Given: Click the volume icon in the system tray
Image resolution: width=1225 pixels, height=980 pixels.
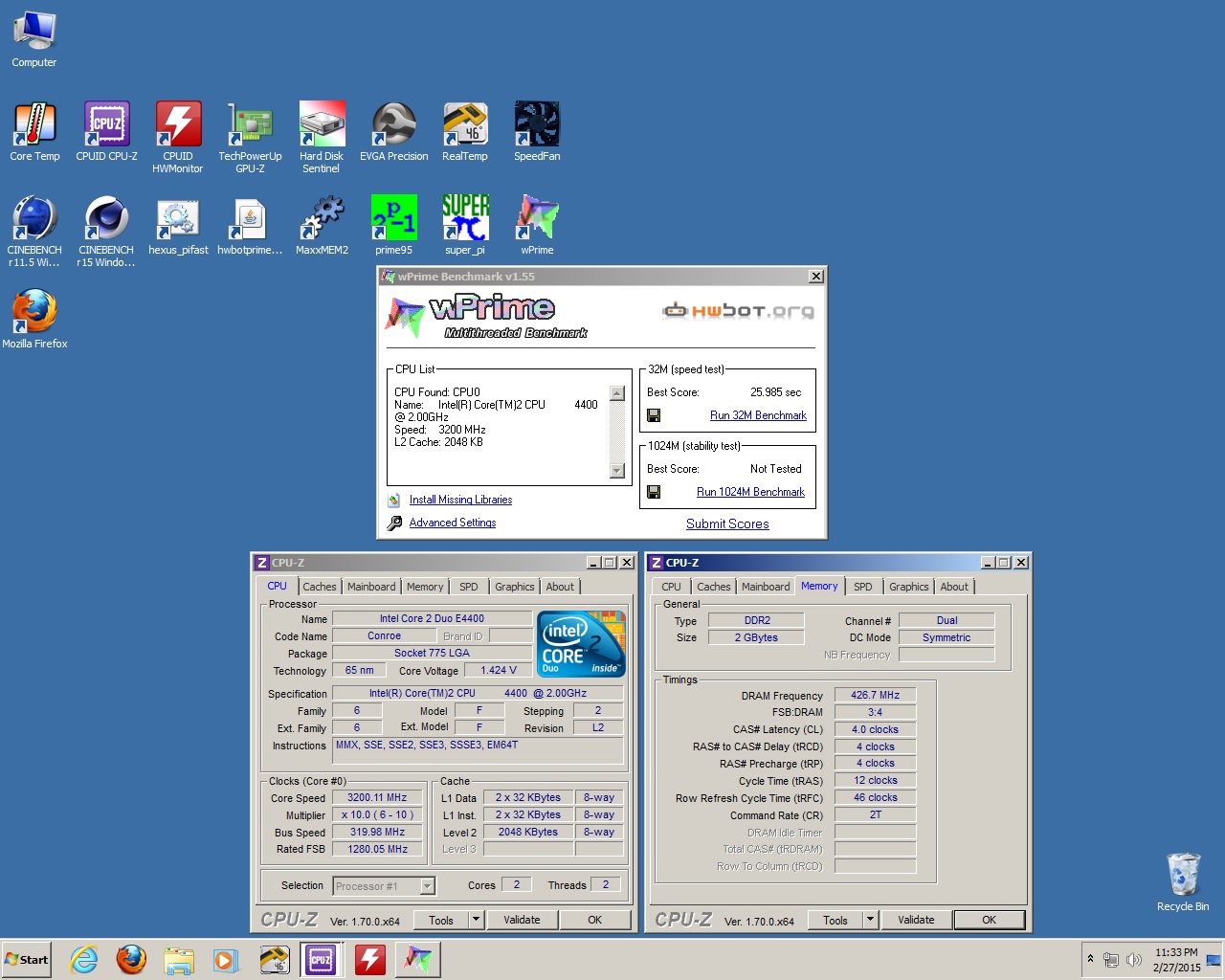Looking at the screenshot, I should 1134,960.
